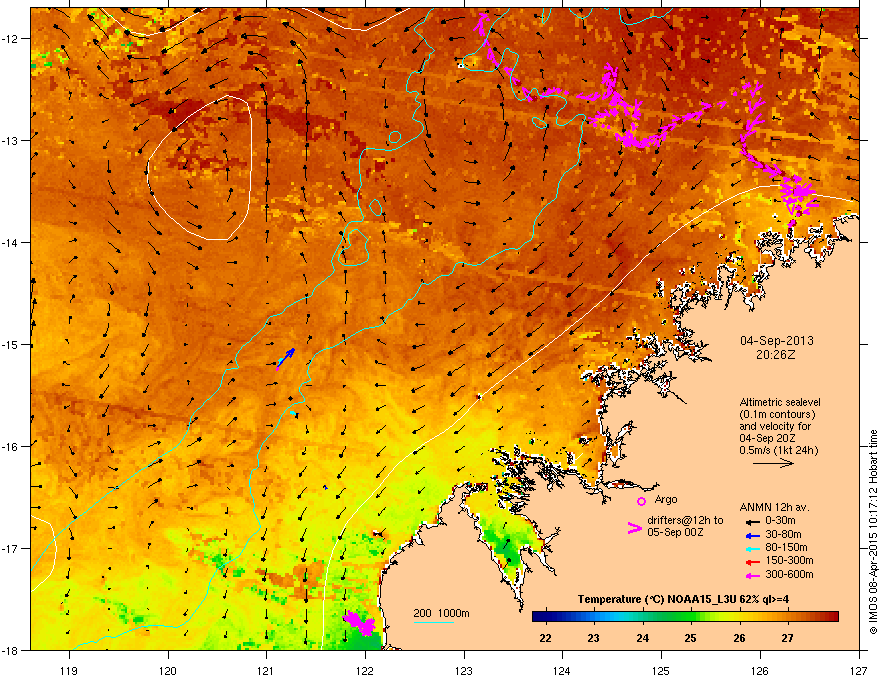Click the latitude axis label -15
The width and height of the screenshot is (880, 680).
pyautogui.click(x=10, y=344)
